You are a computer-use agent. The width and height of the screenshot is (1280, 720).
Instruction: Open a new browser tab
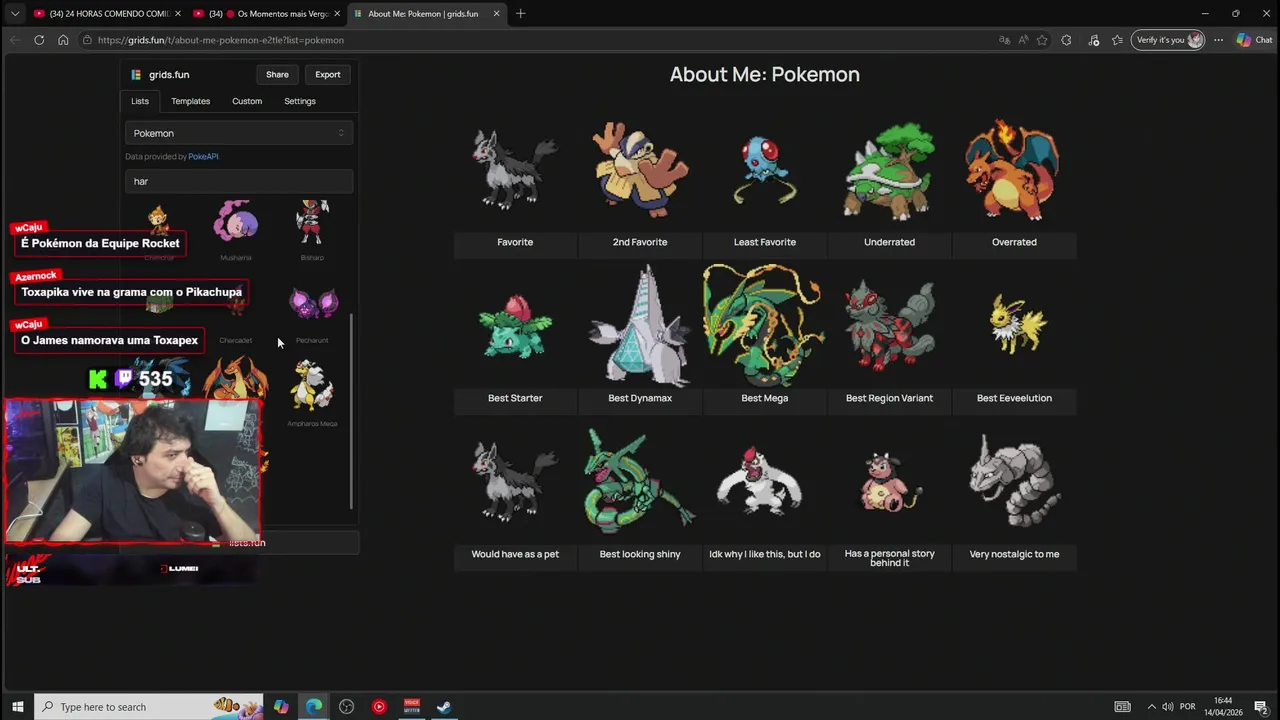(x=520, y=14)
